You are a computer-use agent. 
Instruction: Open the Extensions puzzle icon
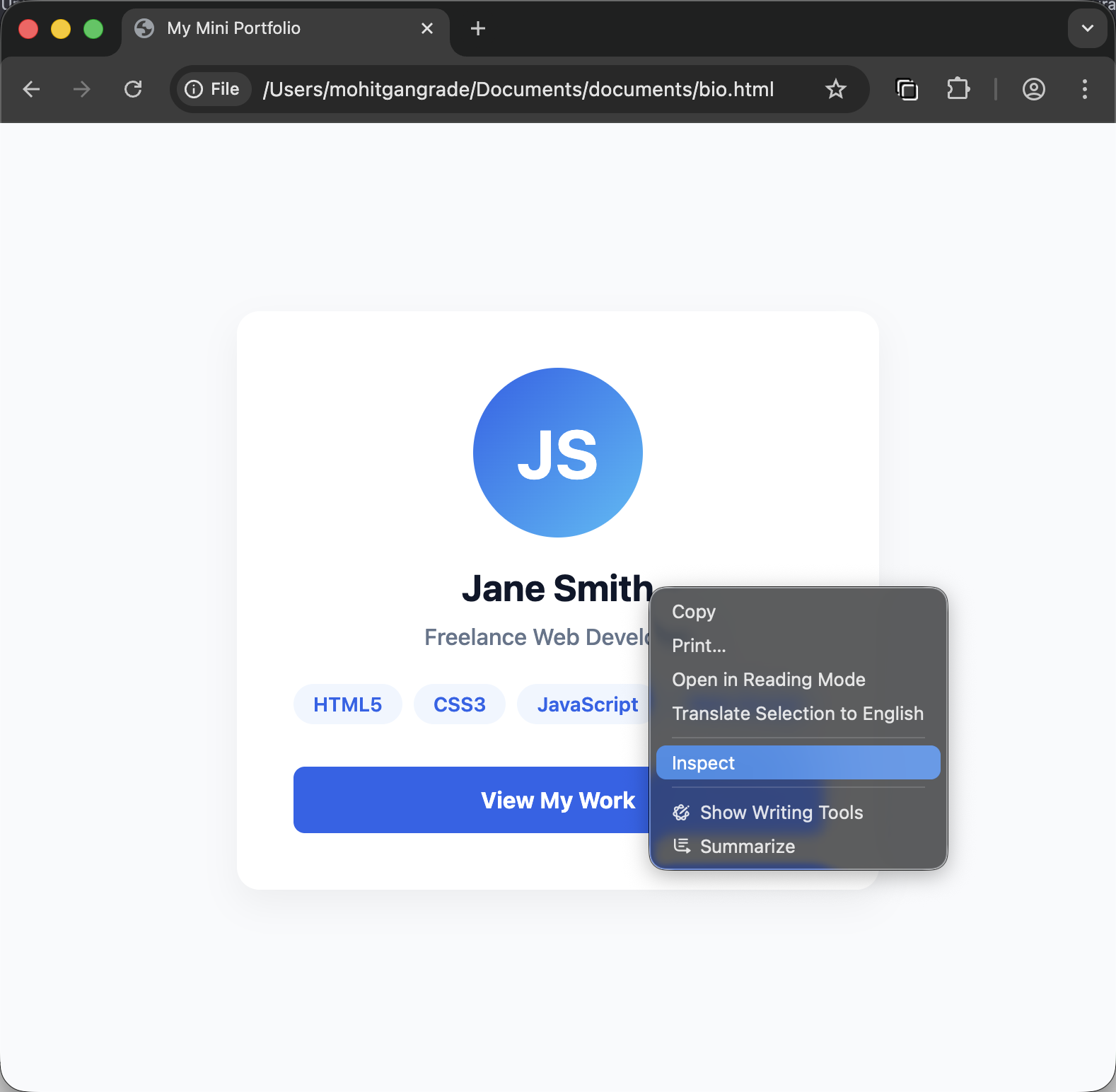[x=958, y=89]
